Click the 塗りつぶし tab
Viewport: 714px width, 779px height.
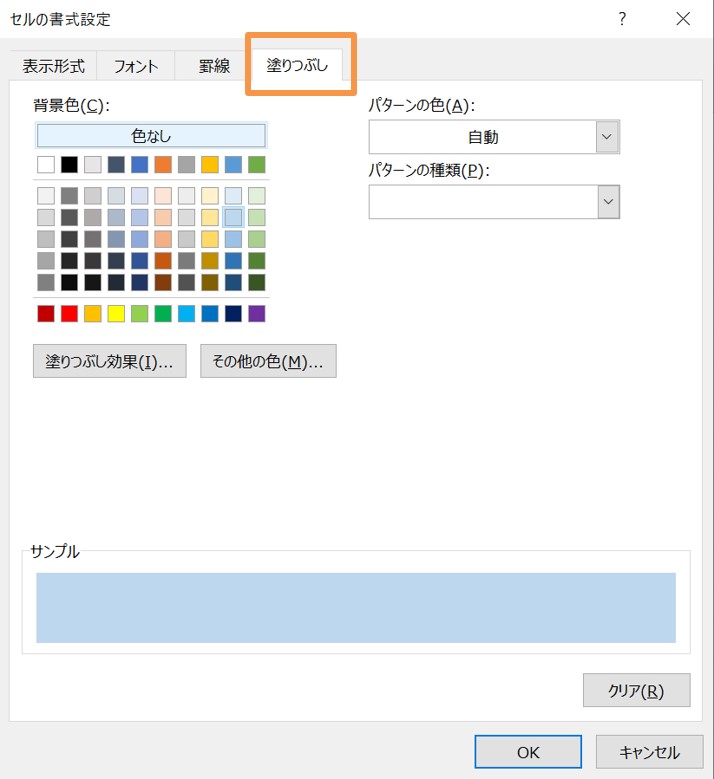pyautogui.click(x=297, y=65)
